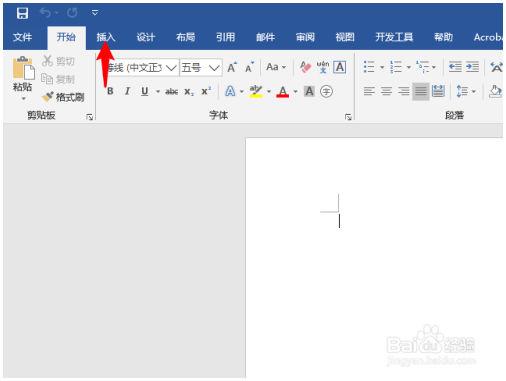506x381 pixels.
Task: Switch to the 插入 tab
Action: [x=106, y=37]
